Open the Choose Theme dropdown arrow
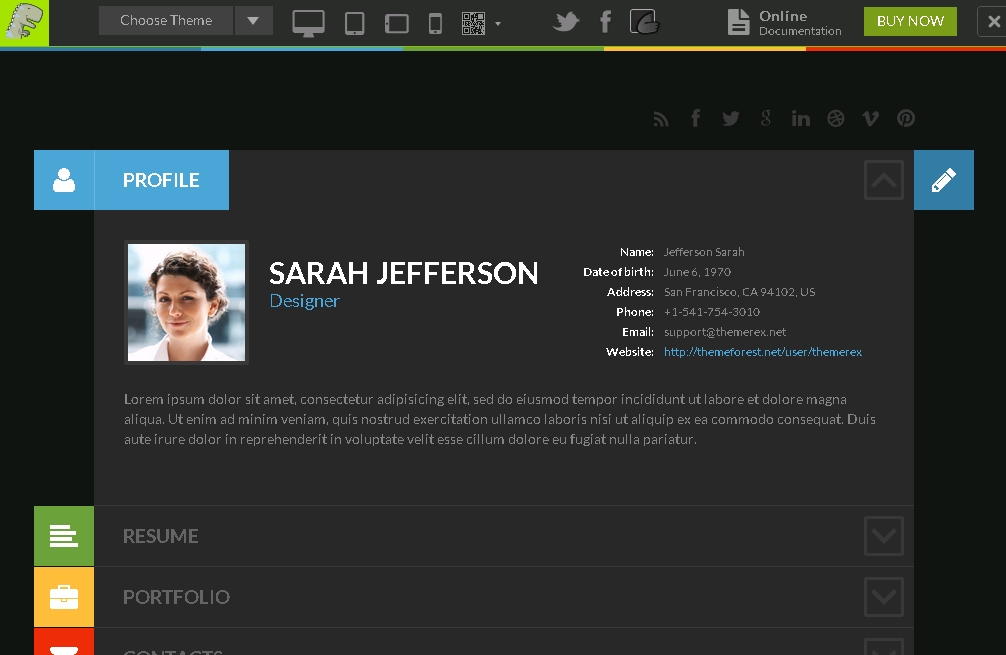This screenshot has height=655, width=1006. tap(253, 21)
